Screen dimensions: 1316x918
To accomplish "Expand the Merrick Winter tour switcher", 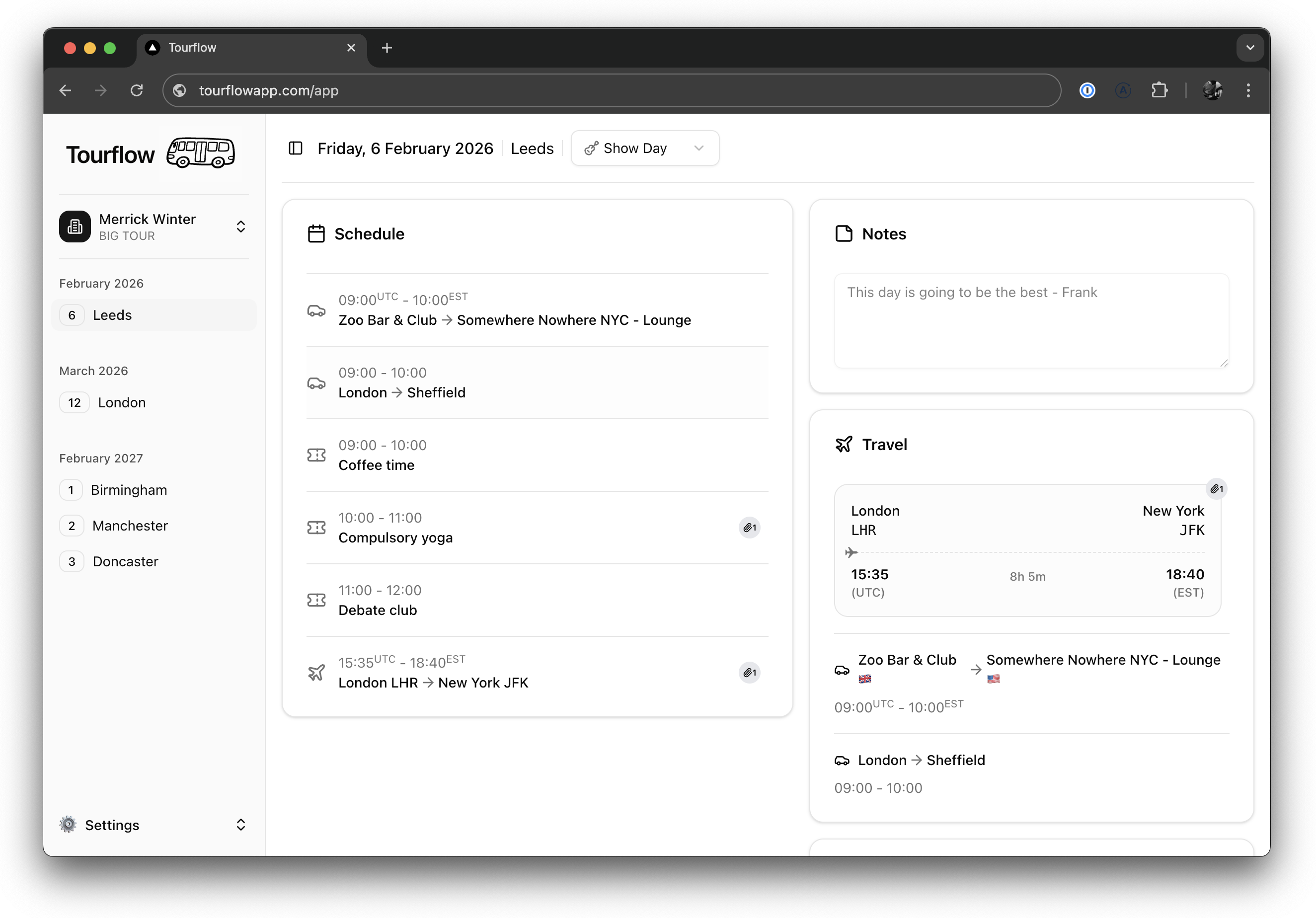I will [241, 227].
